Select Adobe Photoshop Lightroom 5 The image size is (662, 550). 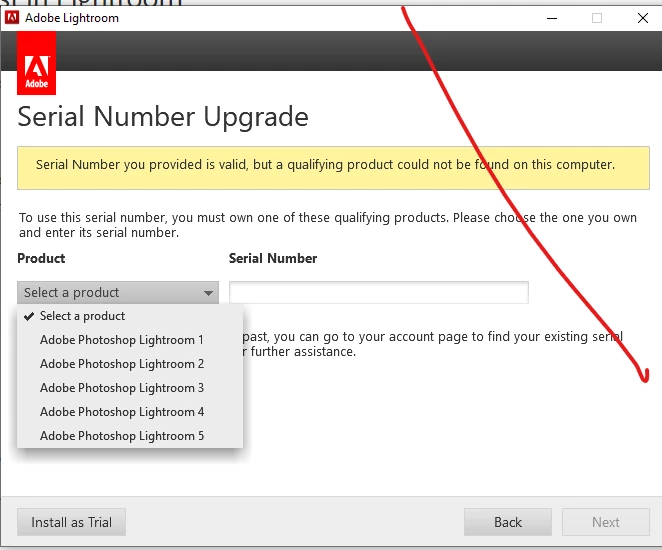point(130,436)
